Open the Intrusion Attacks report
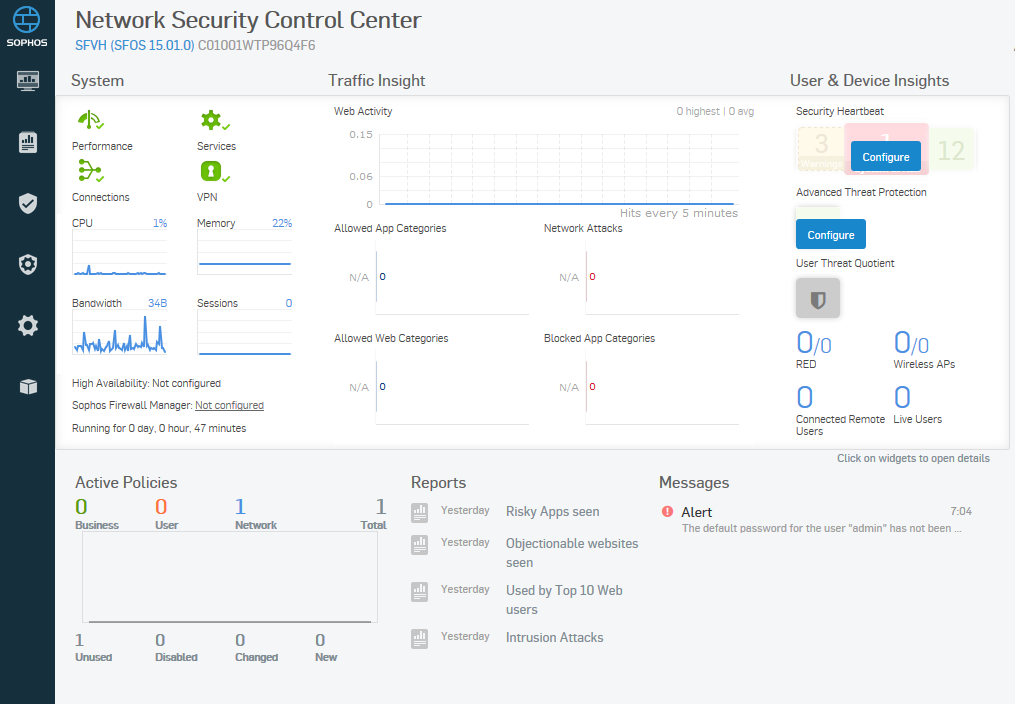 click(x=554, y=637)
